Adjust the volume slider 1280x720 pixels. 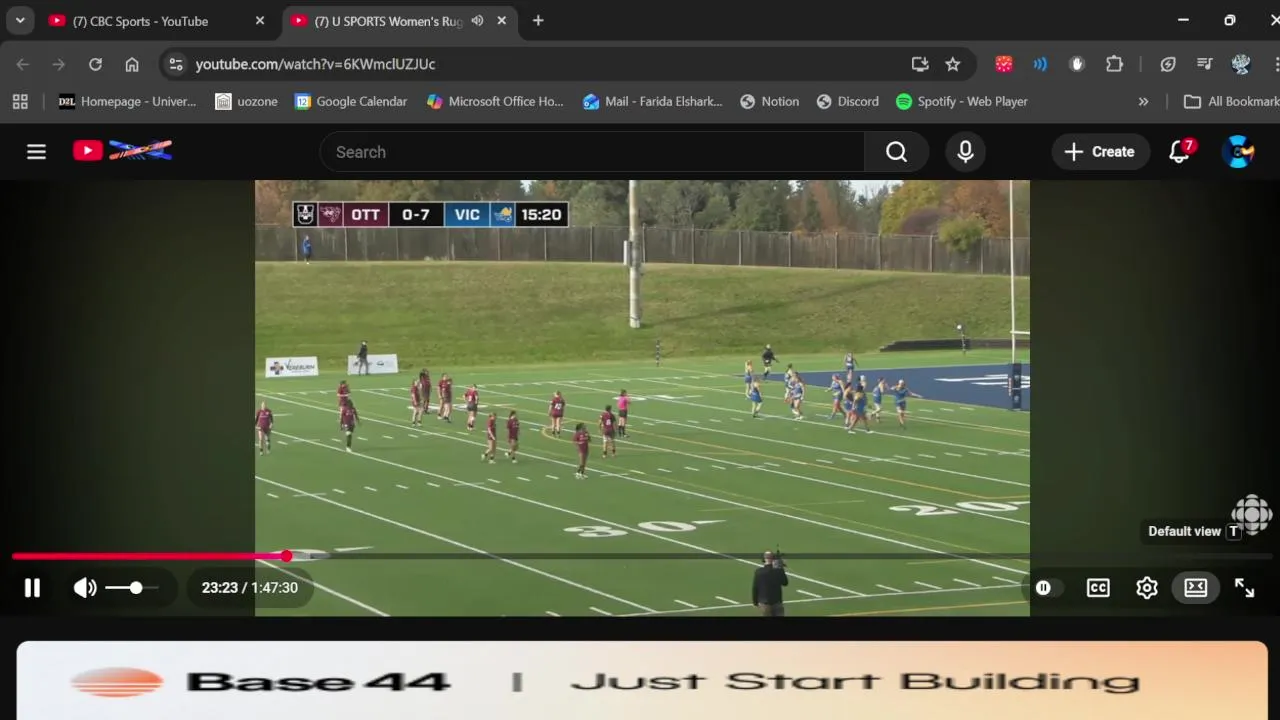coord(131,588)
